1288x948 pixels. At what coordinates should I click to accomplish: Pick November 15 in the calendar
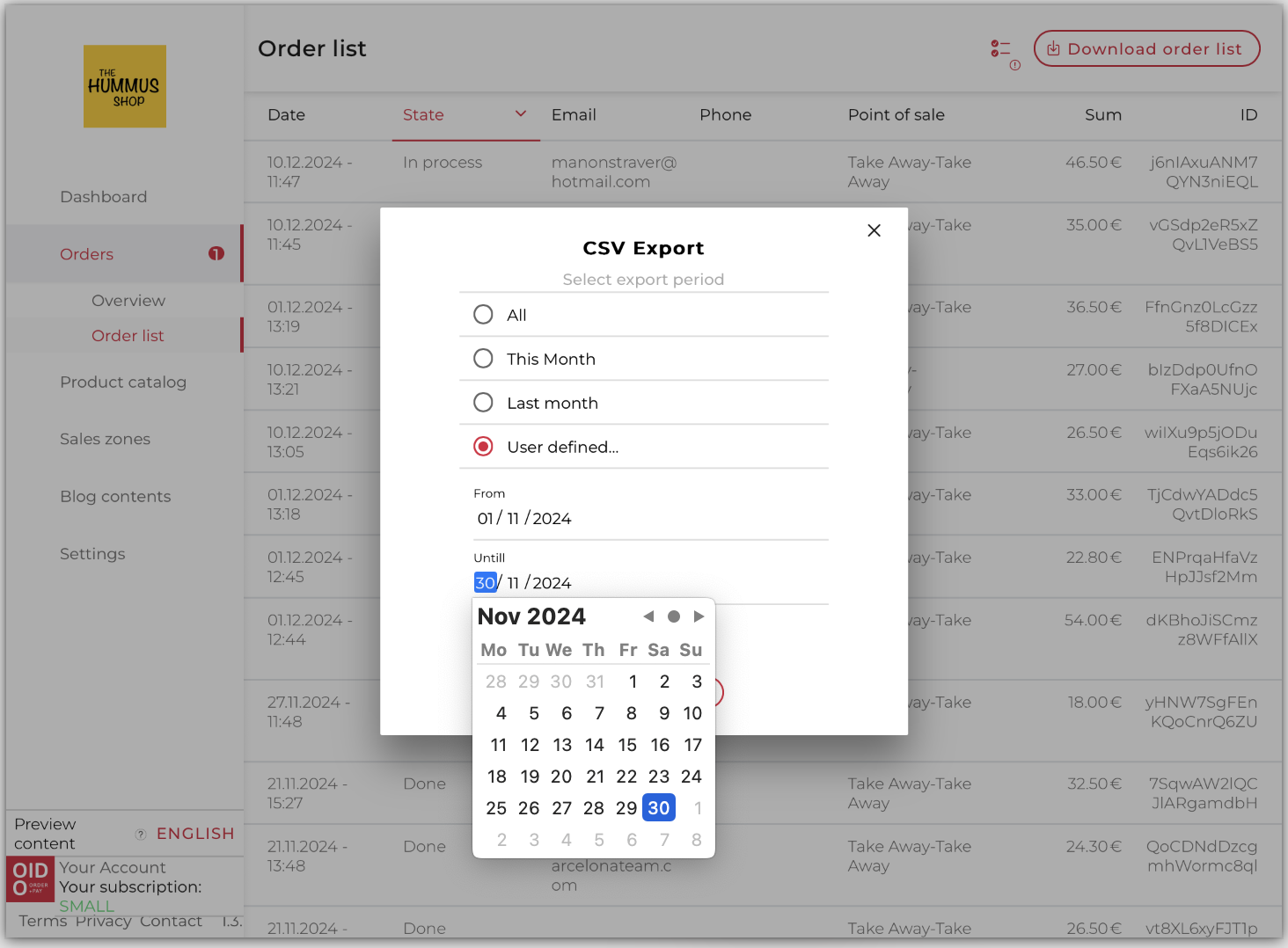point(627,745)
